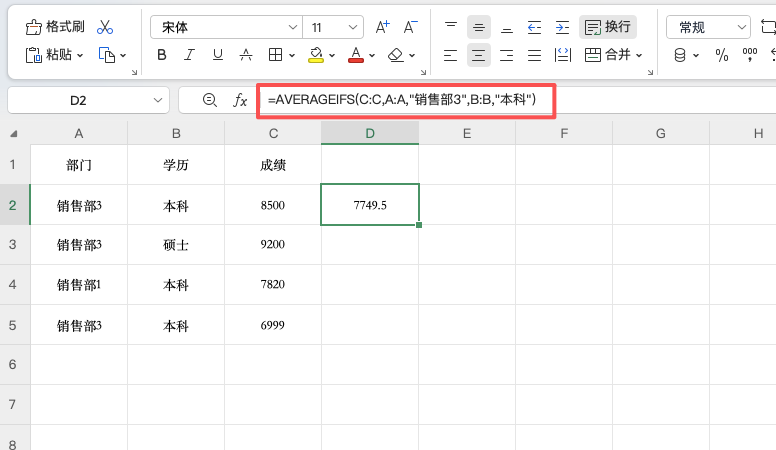Toggle Italic formatting
The width and height of the screenshot is (776, 450).
click(189, 55)
